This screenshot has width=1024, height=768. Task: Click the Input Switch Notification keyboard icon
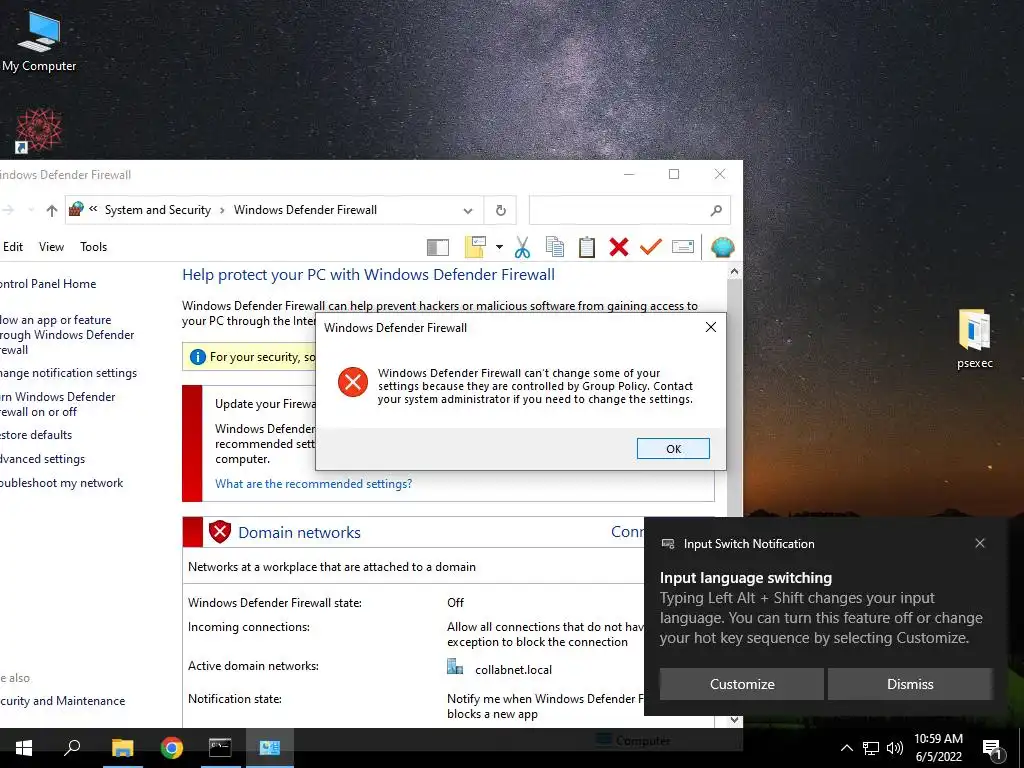tap(667, 544)
